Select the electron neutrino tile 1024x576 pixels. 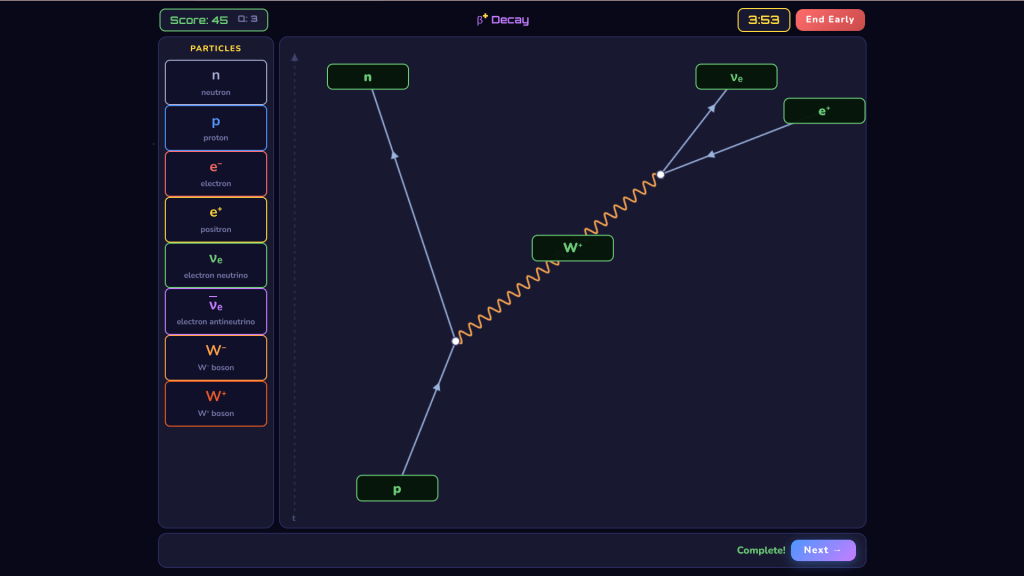tap(216, 265)
